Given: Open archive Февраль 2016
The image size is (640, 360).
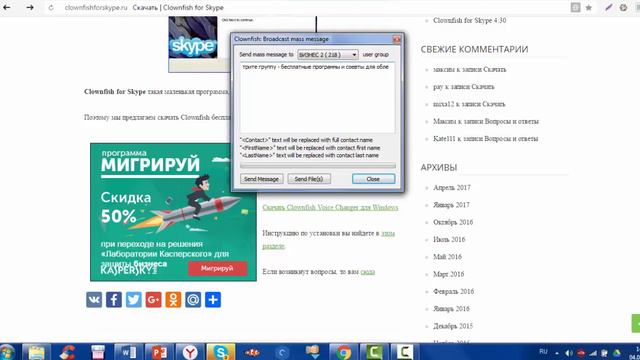Looking at the screenshot, I should pyautogui.click(x=453, y=291).
